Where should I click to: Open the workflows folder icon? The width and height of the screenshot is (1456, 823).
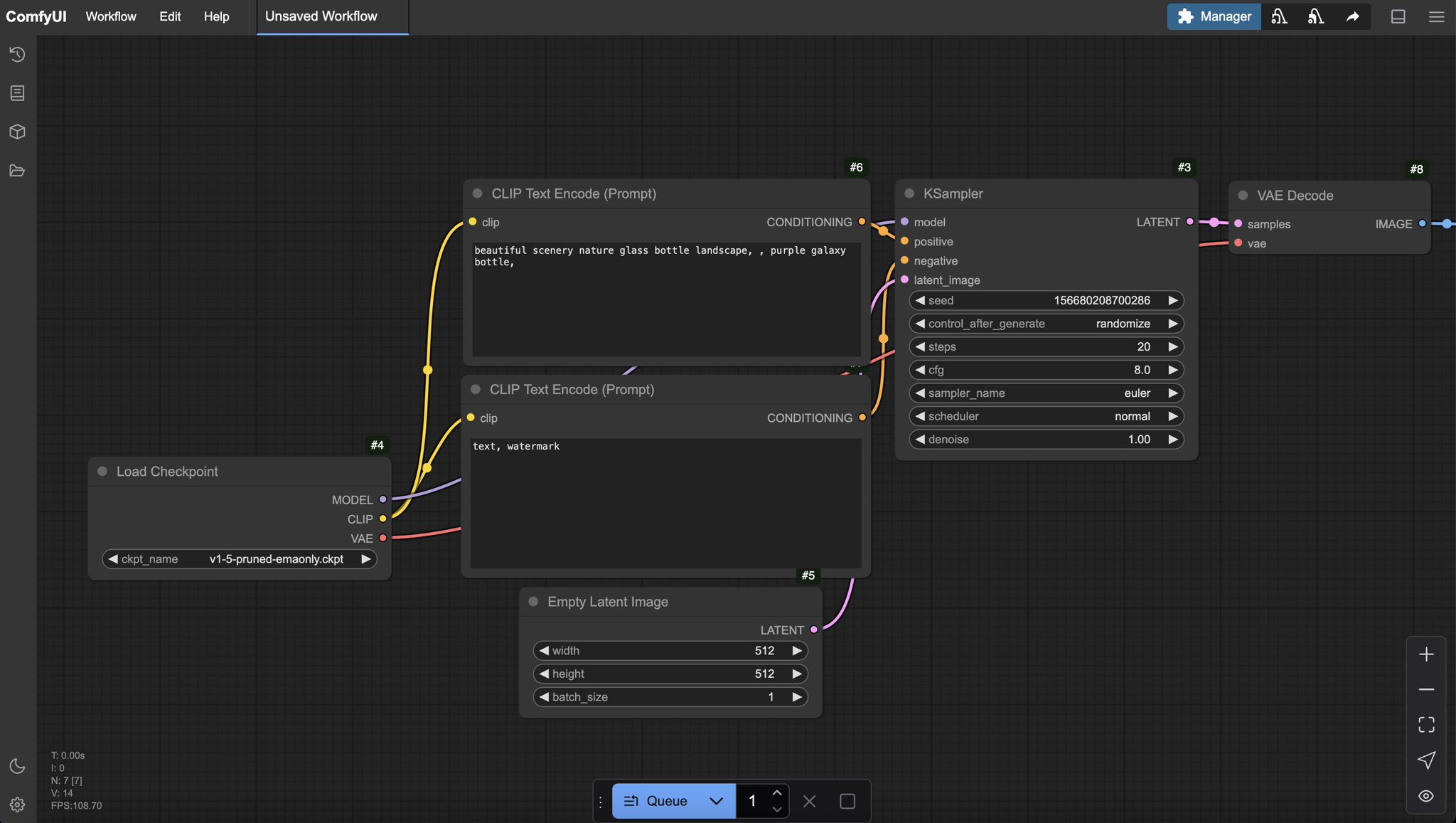tap(18, 171)
